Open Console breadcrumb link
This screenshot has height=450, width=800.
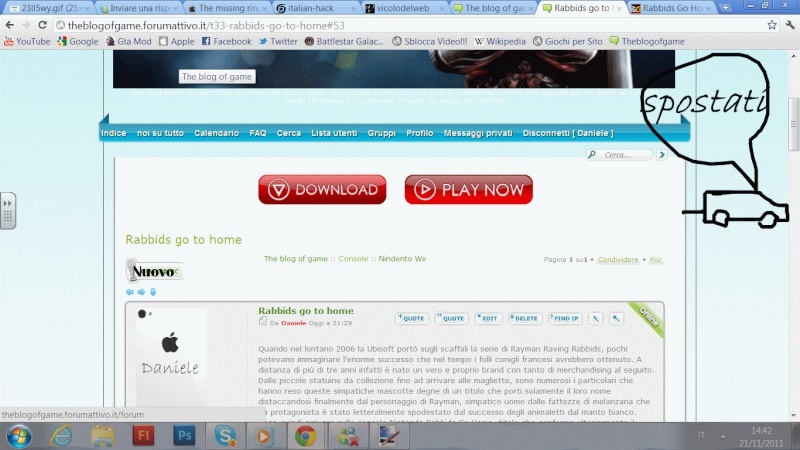[x=353, y=259]
